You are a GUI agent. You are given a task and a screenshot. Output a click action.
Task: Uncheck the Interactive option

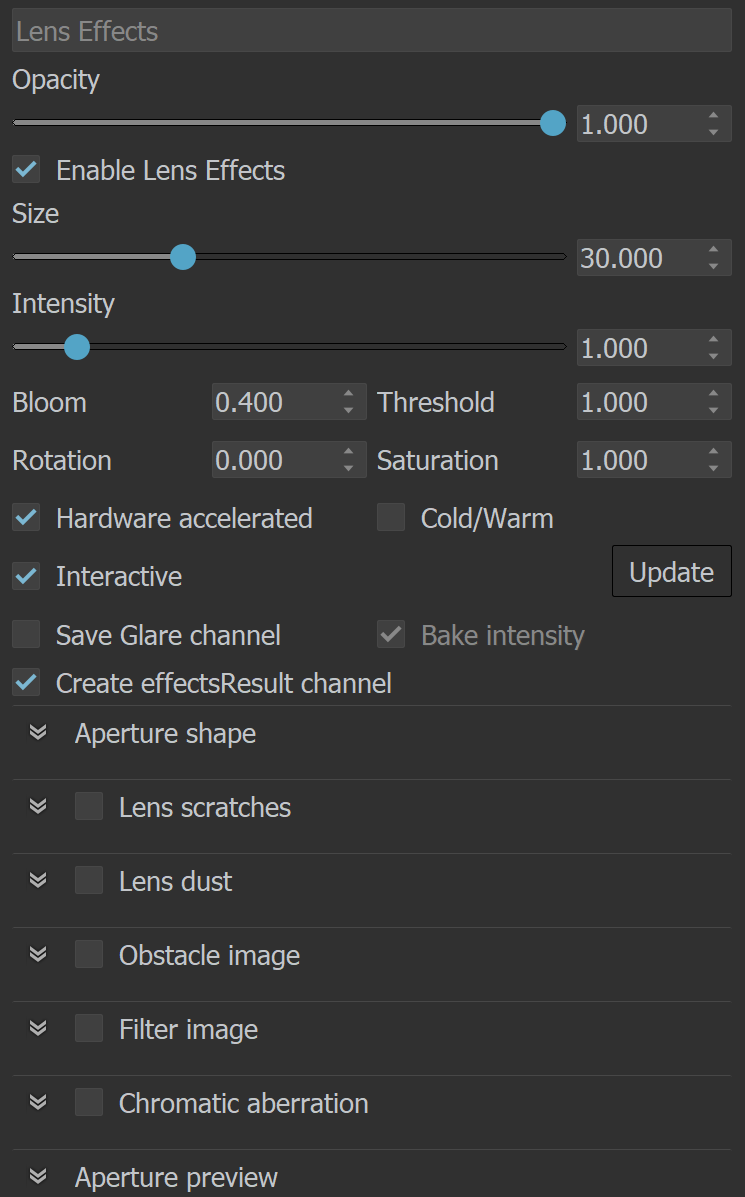(26, 576)
